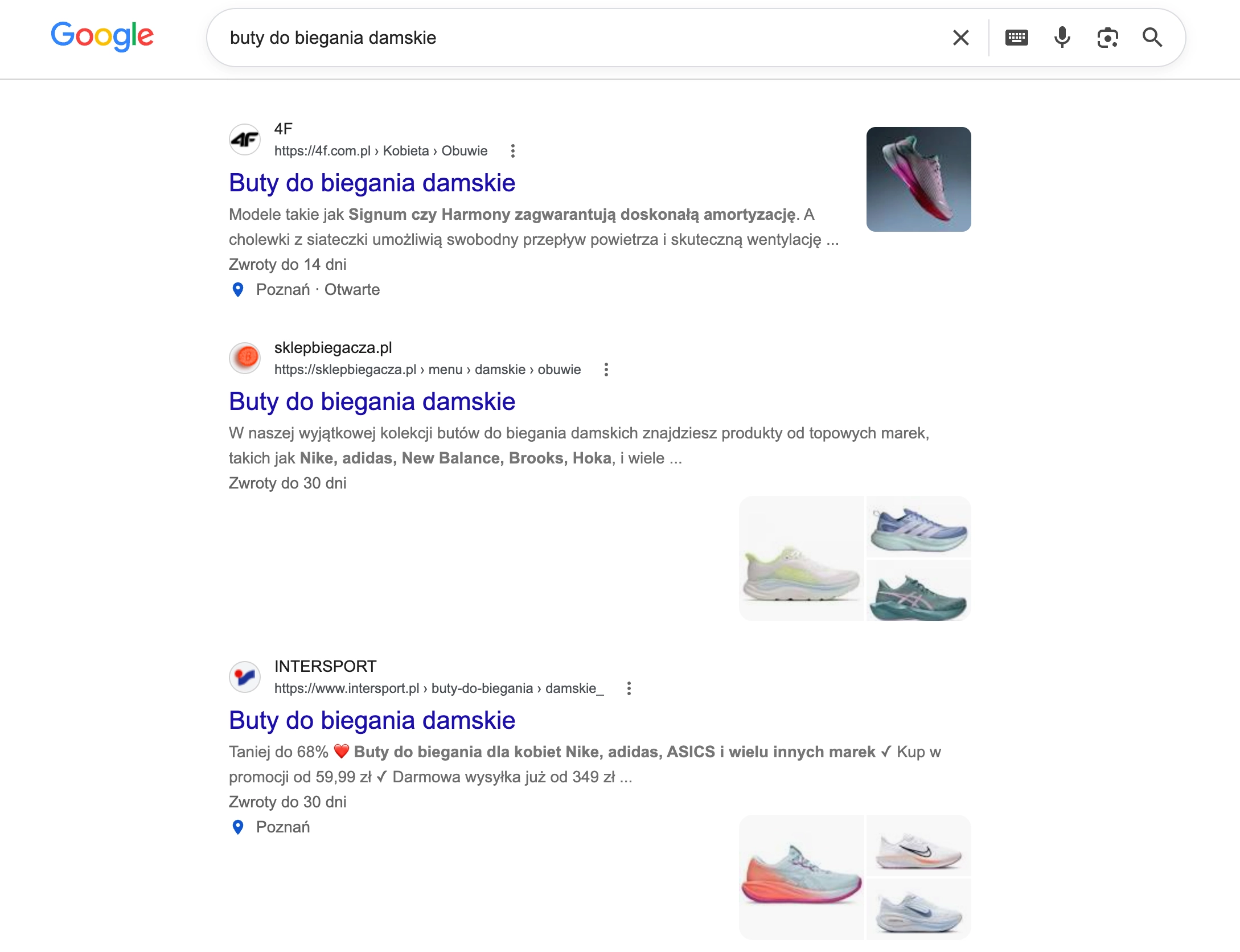Click the location pin next to Poznań · Otwarte
The height and width of the screenshot is (952, 1240).
coord(238,290)
